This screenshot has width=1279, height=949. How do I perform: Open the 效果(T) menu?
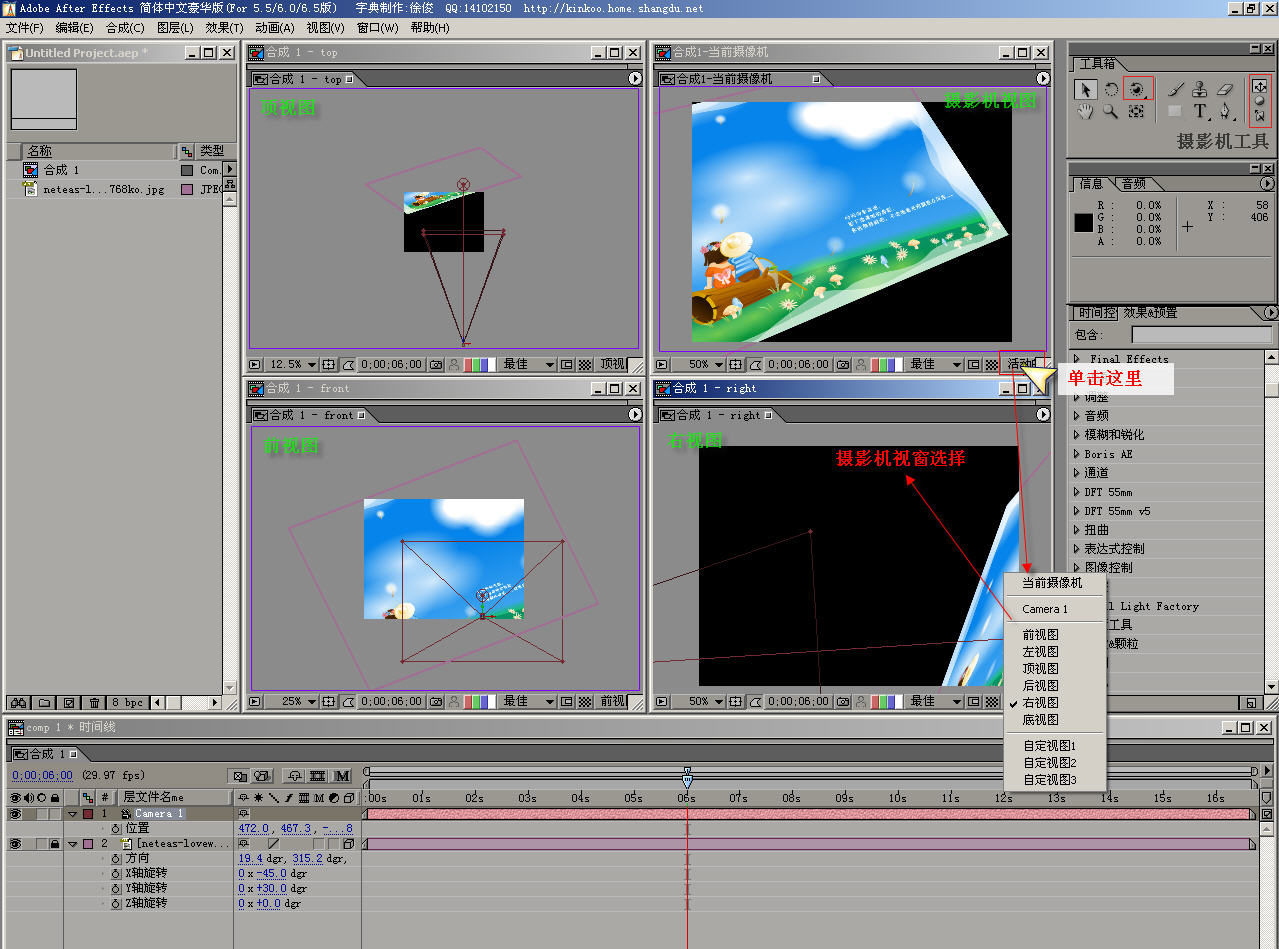click(x=224, y=28)
